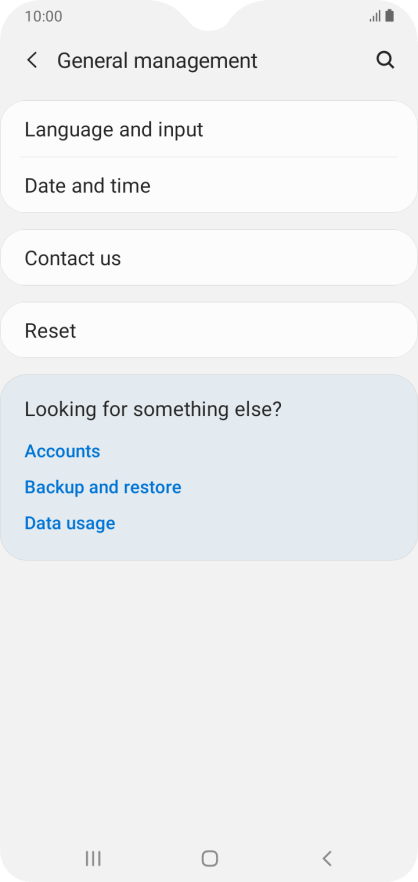
Task: Tap the back arrow beside General management
Action: pos(32,60)
